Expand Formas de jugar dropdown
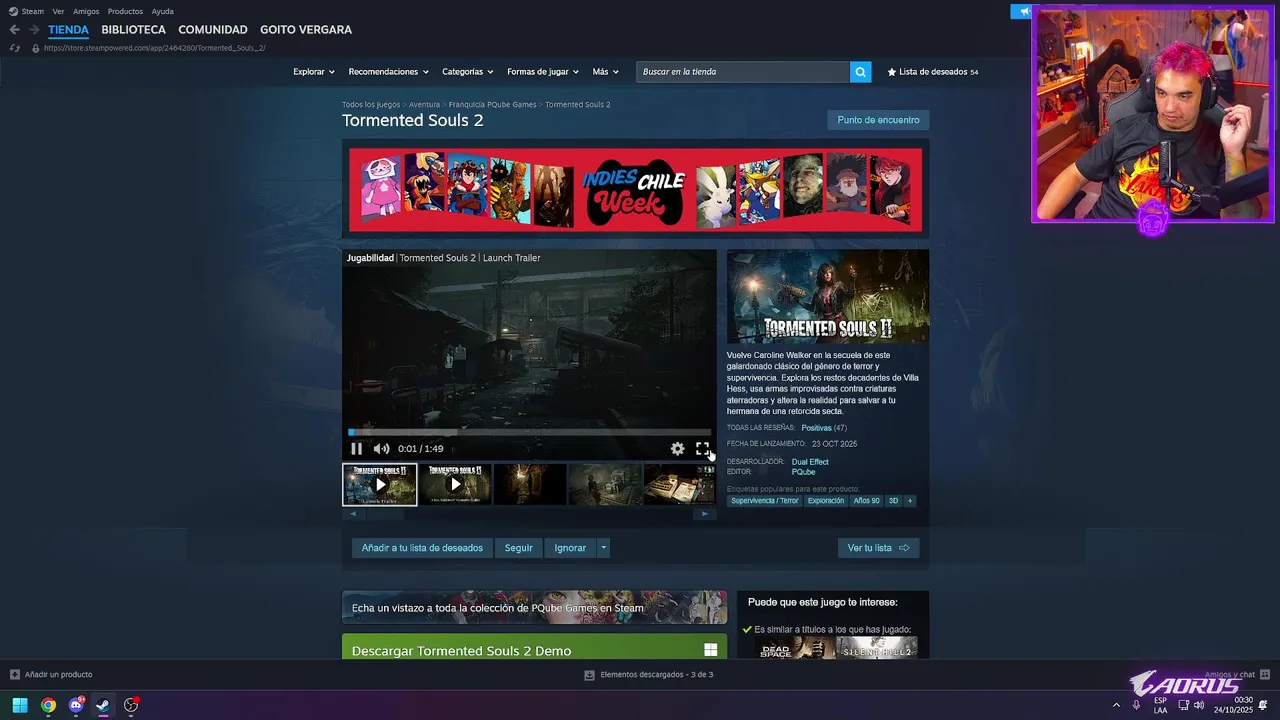This screenshot has height=720, width=1280. click(x=543, y=72)
